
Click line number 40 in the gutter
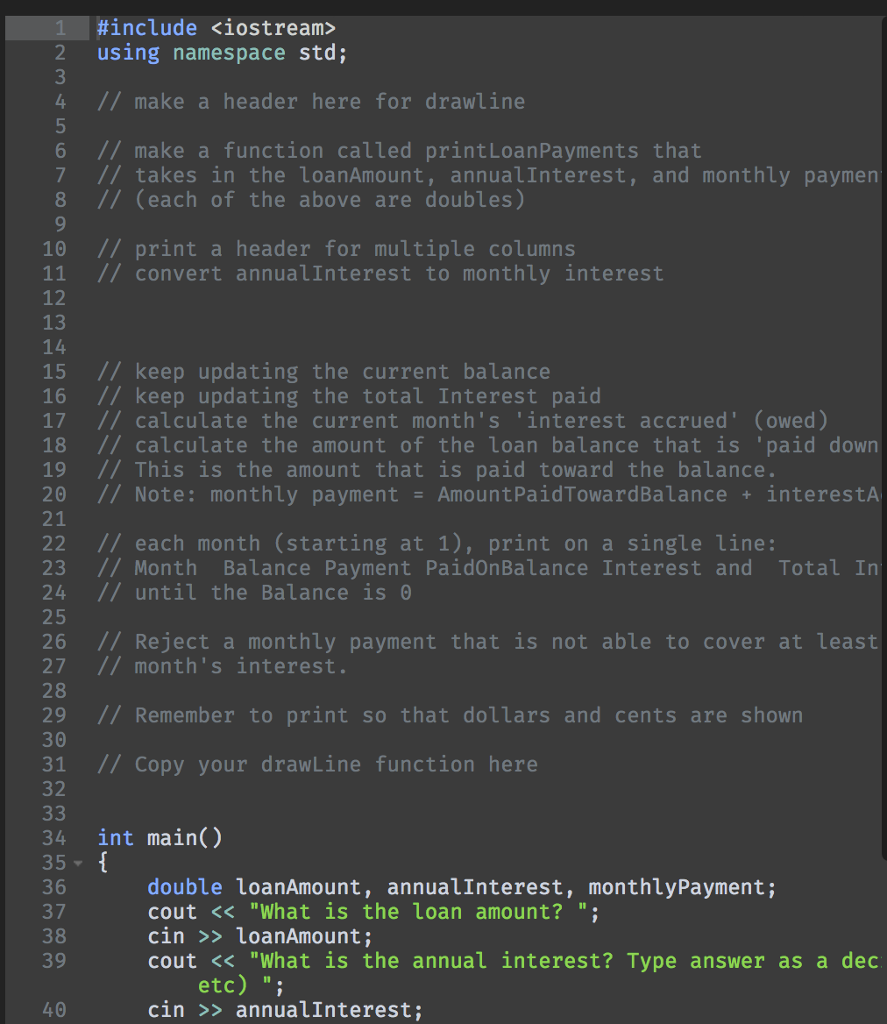click(x=54, y=1010)
